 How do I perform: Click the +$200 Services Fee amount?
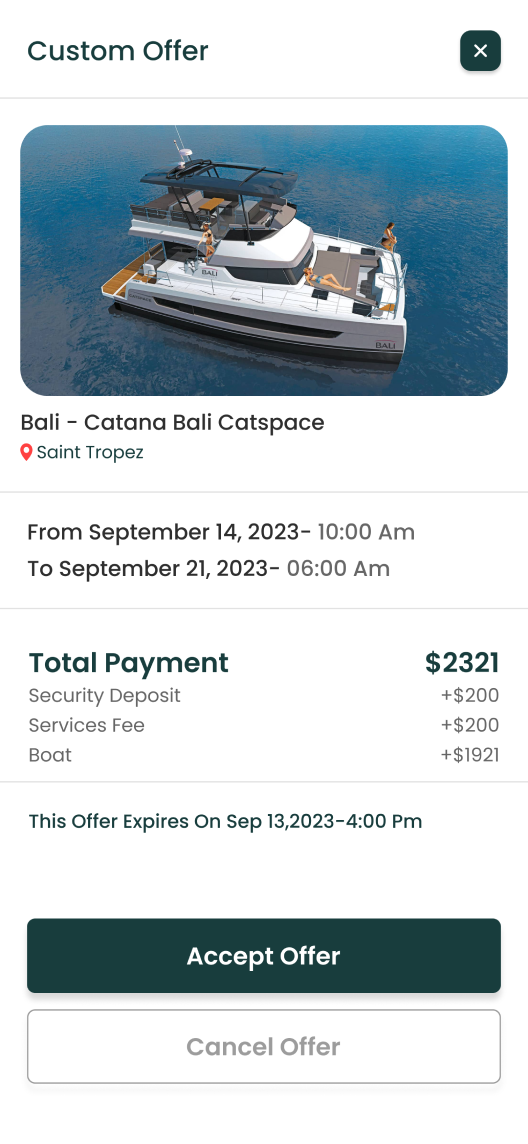click(470, 725)
